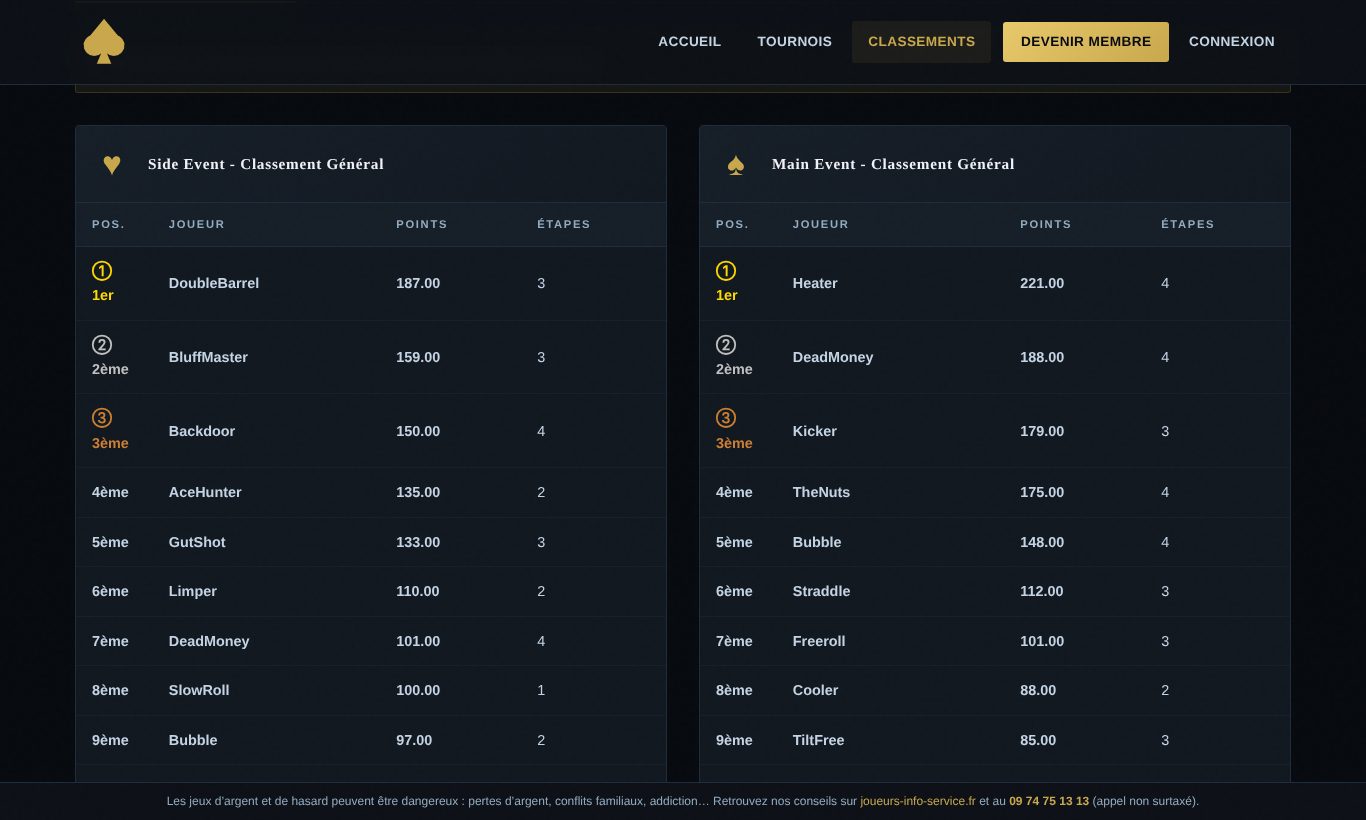The width and height of the screenshot is (1366, 820).
Task: Click the gold spade site logo
Action: (104, 42)
